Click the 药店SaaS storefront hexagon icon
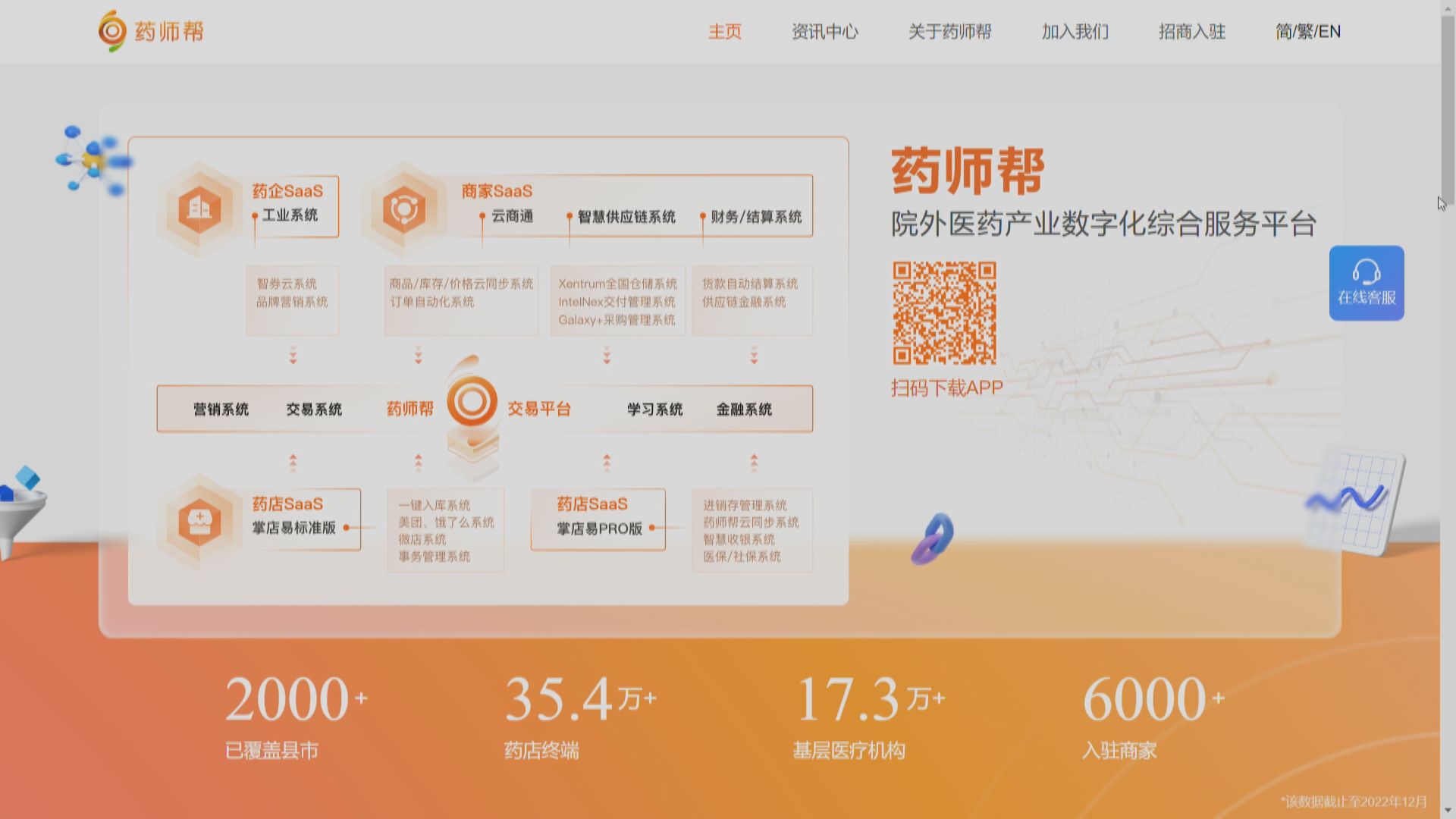 pos(199,521)
